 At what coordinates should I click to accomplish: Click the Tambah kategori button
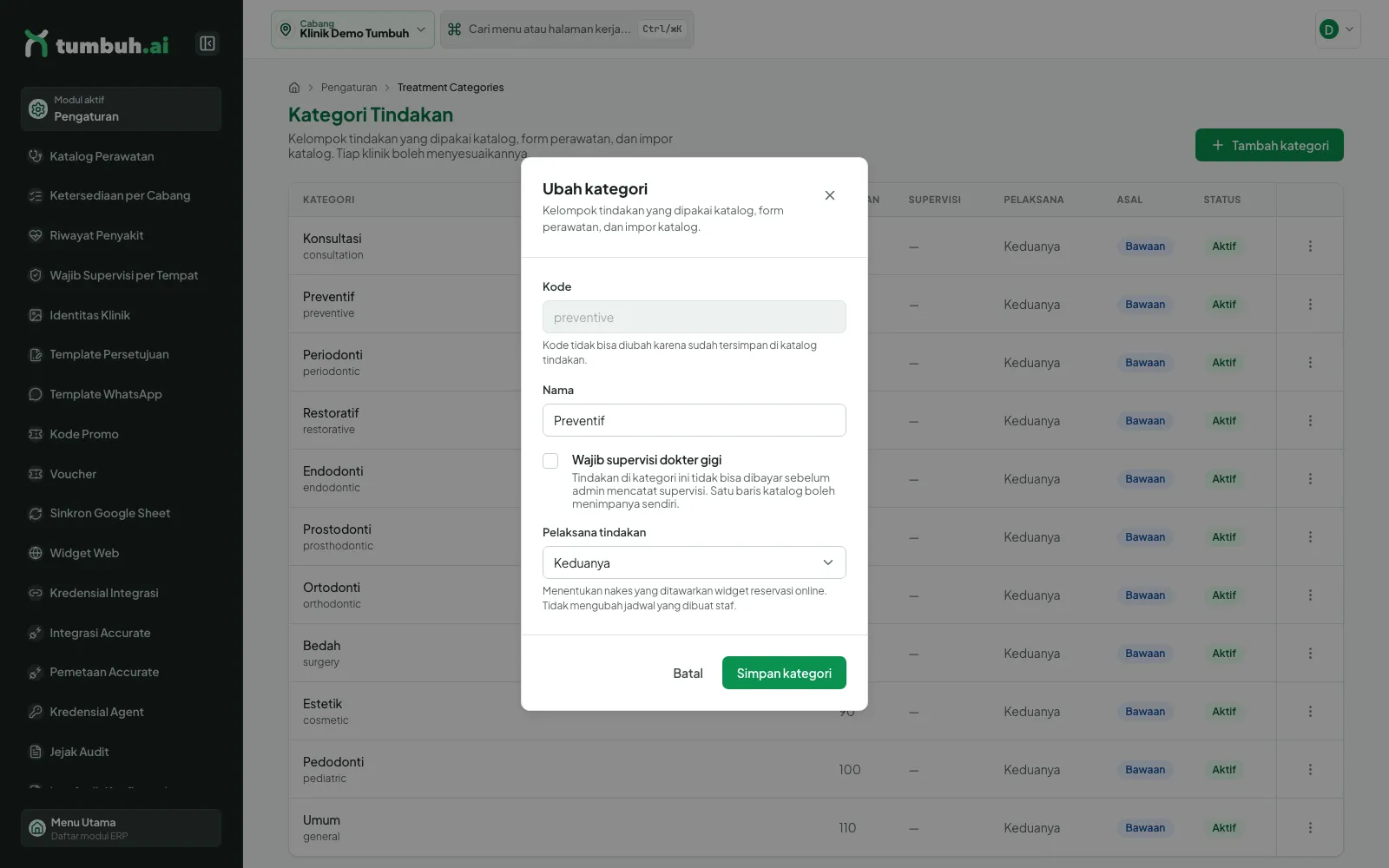[1269, 145]
